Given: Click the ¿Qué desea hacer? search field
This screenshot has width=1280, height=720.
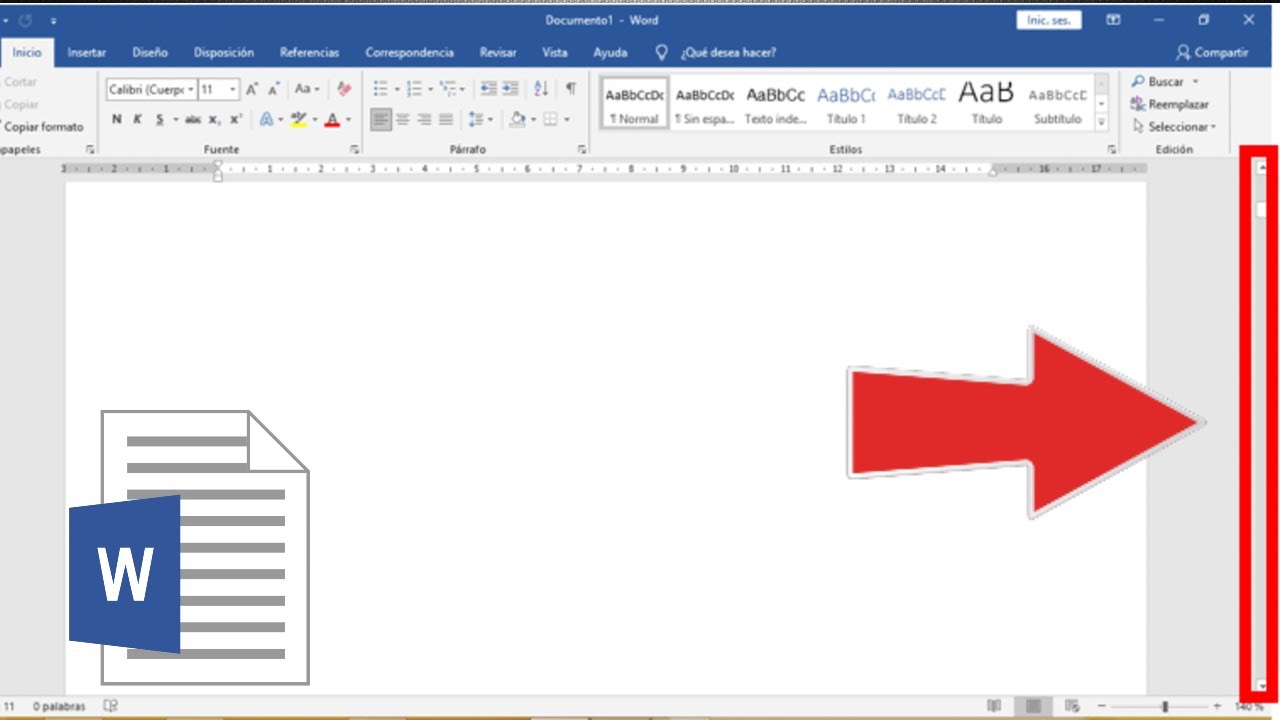Looking at the screenshot, I should pos(728,52).
